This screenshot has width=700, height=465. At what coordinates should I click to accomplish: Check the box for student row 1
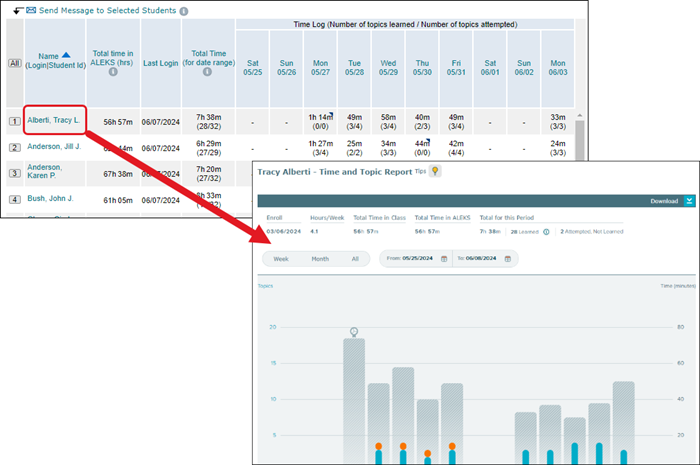tap(15, 121)
